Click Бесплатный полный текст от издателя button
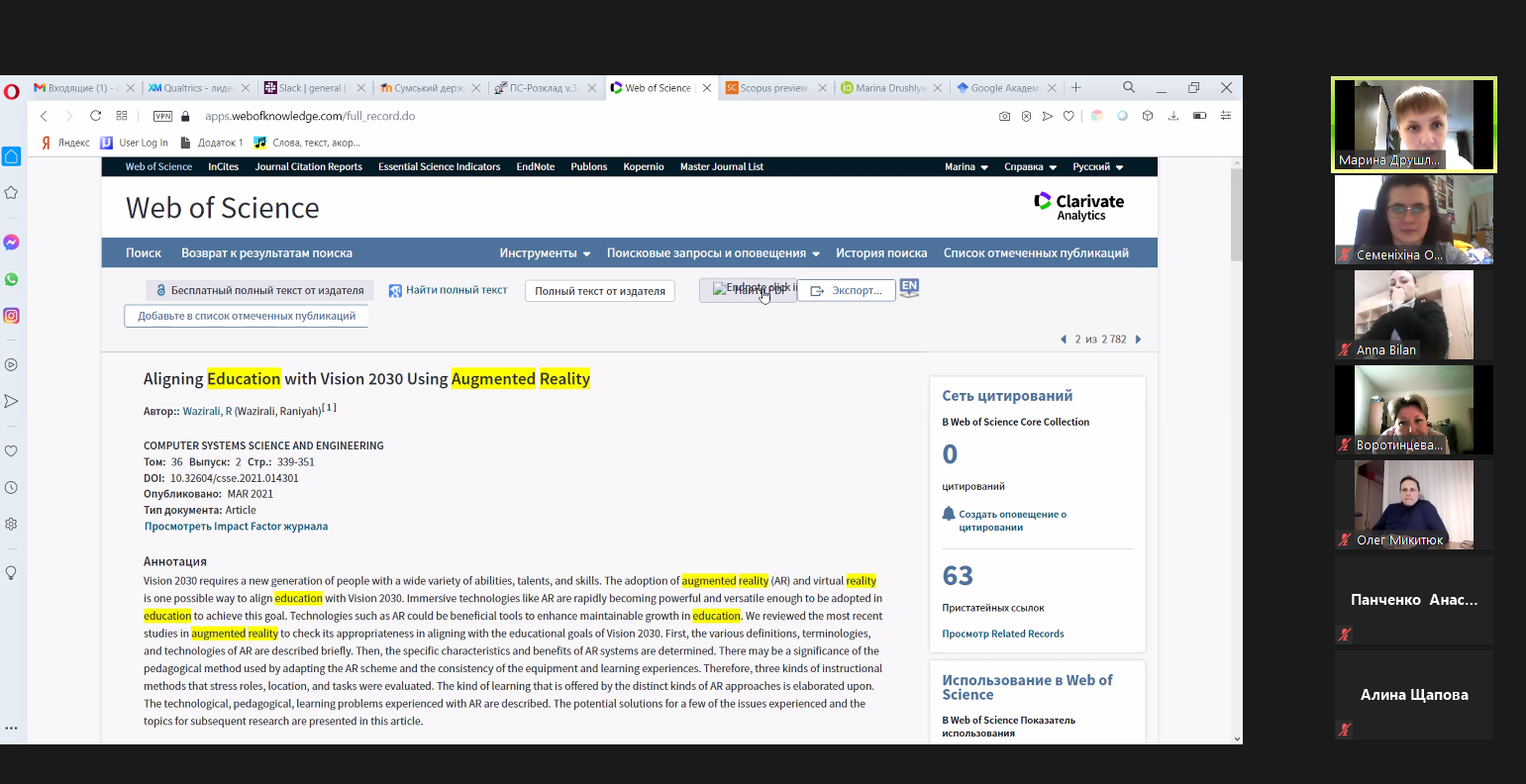1526x784 pixels. 259,290
